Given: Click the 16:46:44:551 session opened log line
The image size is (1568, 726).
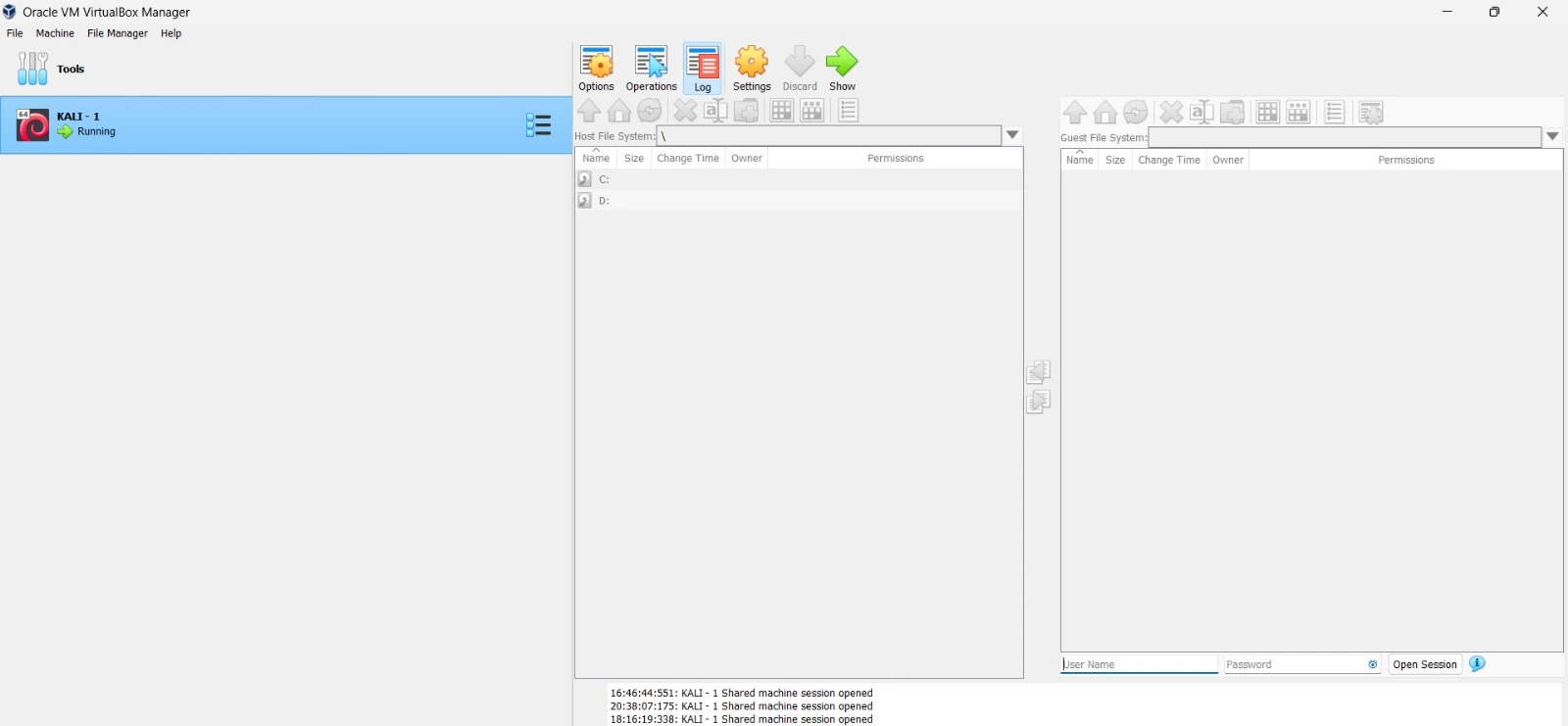Looking at the screenshot, I should [x=741, y=693].
